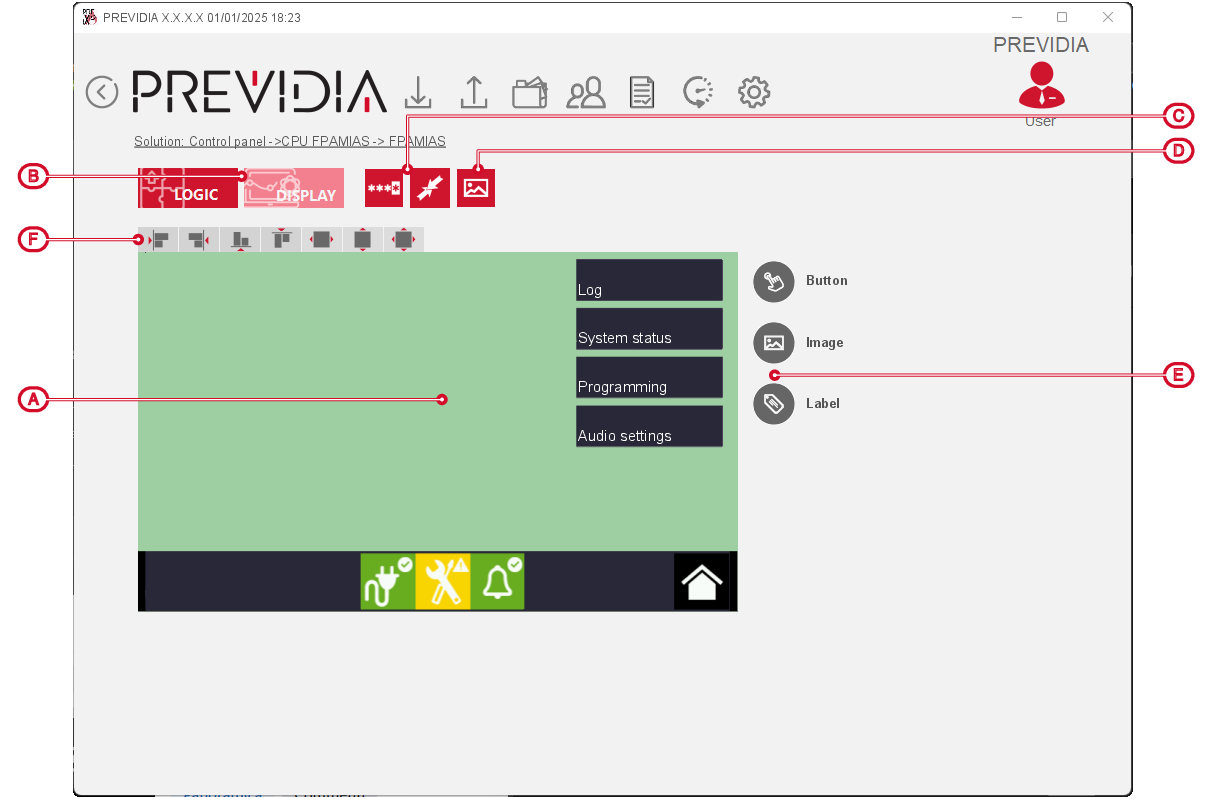1219x799 pixels.
Task: Click the upload arrow icon in header
Action: click(x=473, y=92)
